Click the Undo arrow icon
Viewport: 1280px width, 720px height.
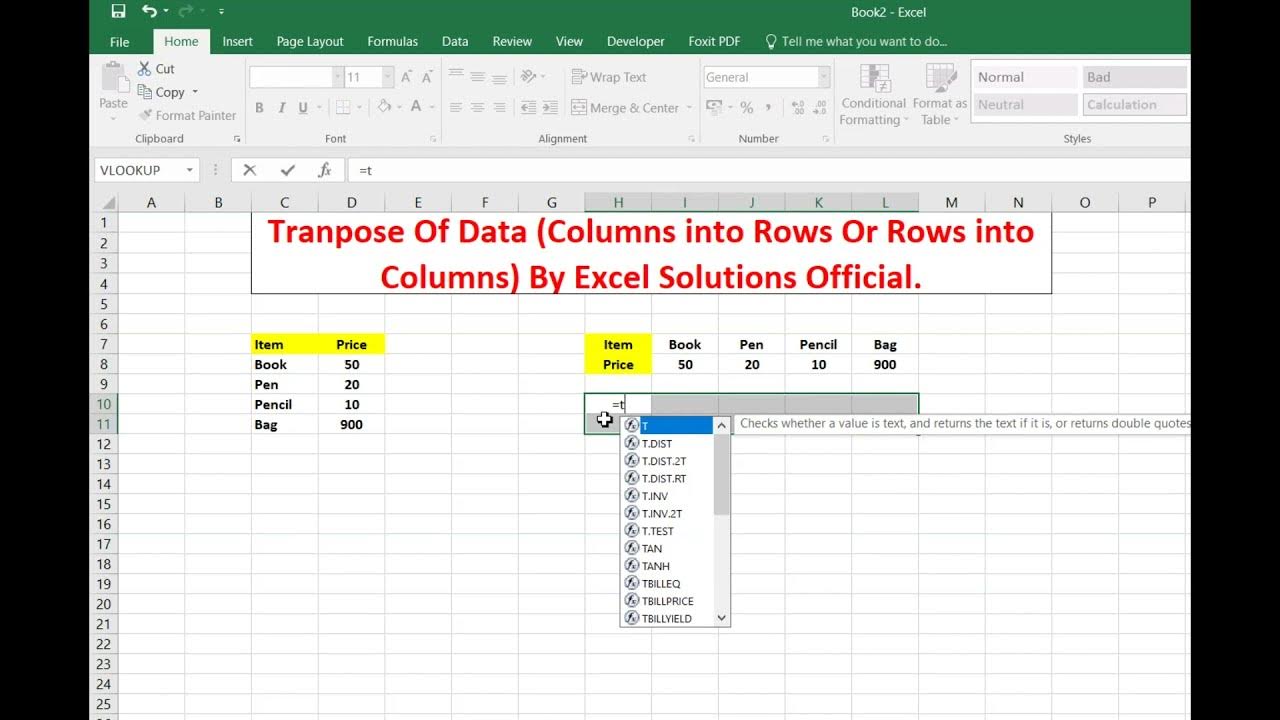(149, 12)
